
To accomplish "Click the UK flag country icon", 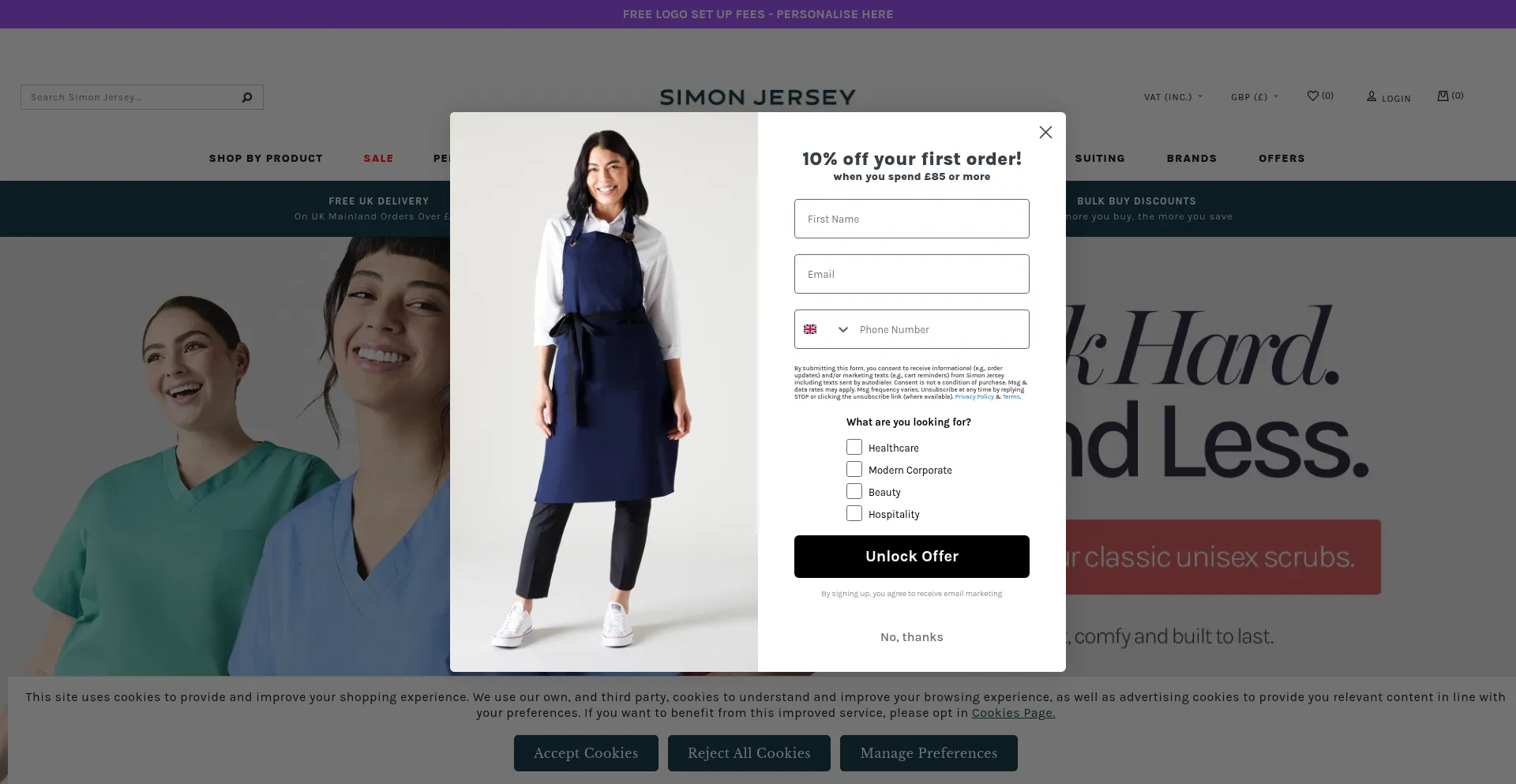I will coord(810,329).
